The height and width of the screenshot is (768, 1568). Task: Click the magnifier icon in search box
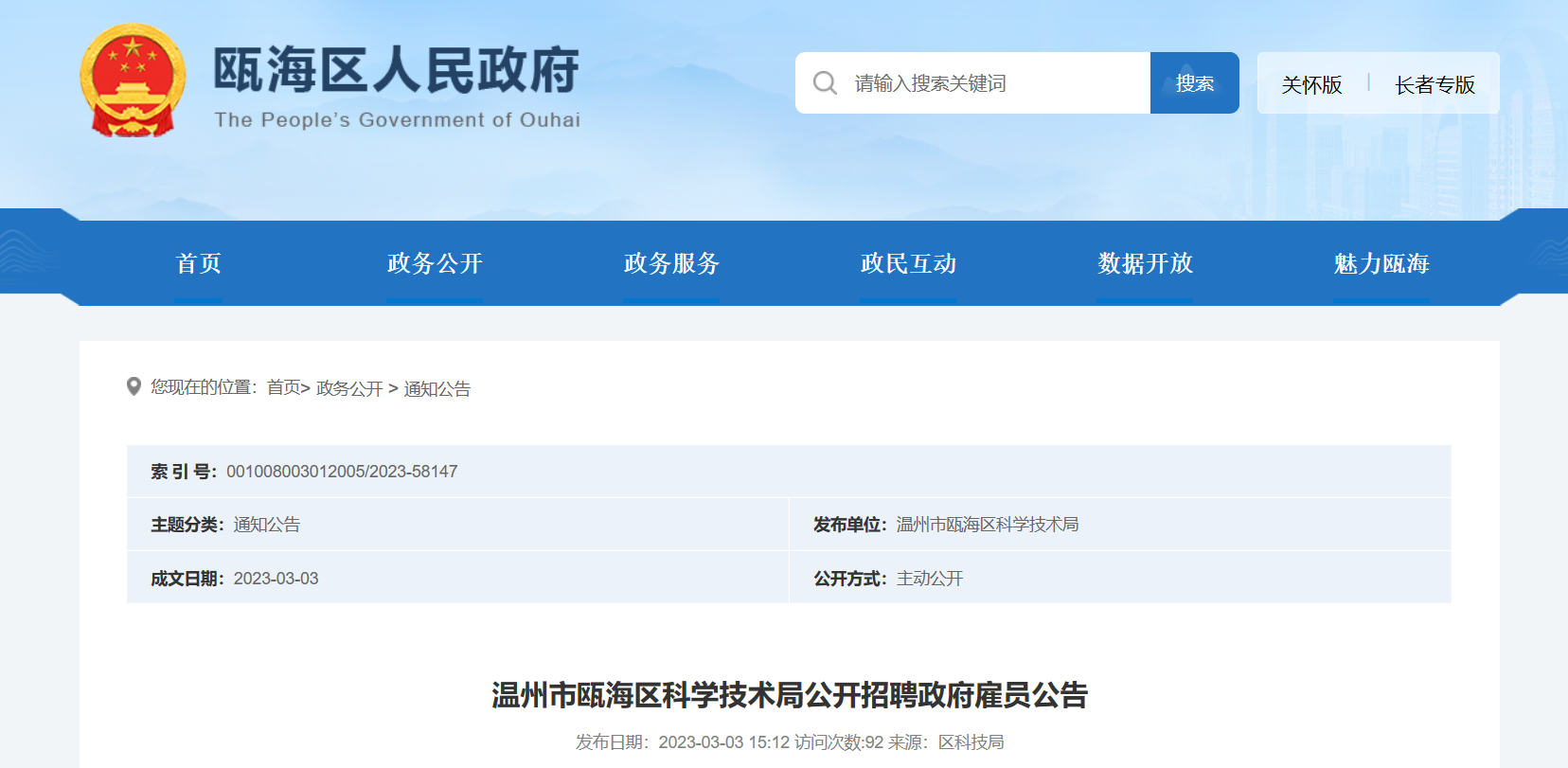click(x=825, y=83)
